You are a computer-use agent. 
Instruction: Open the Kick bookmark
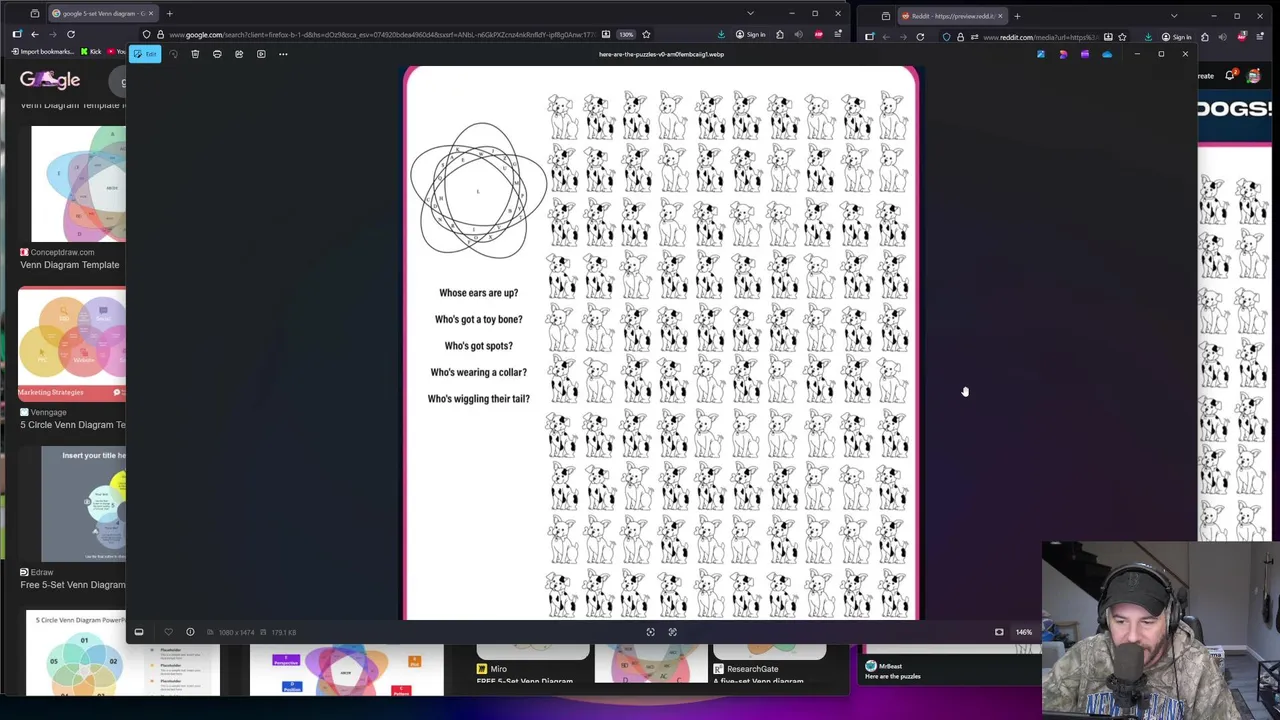[x=91, y=52]
